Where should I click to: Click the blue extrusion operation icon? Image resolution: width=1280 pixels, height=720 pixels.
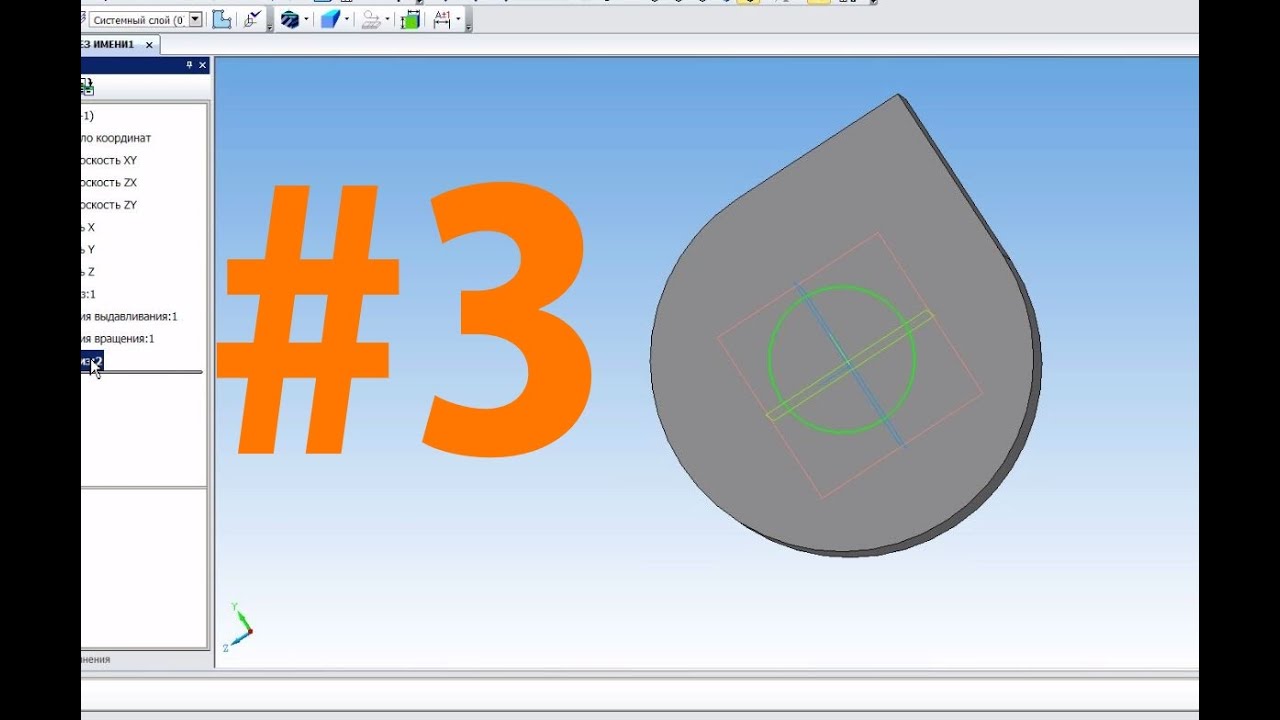330,19
